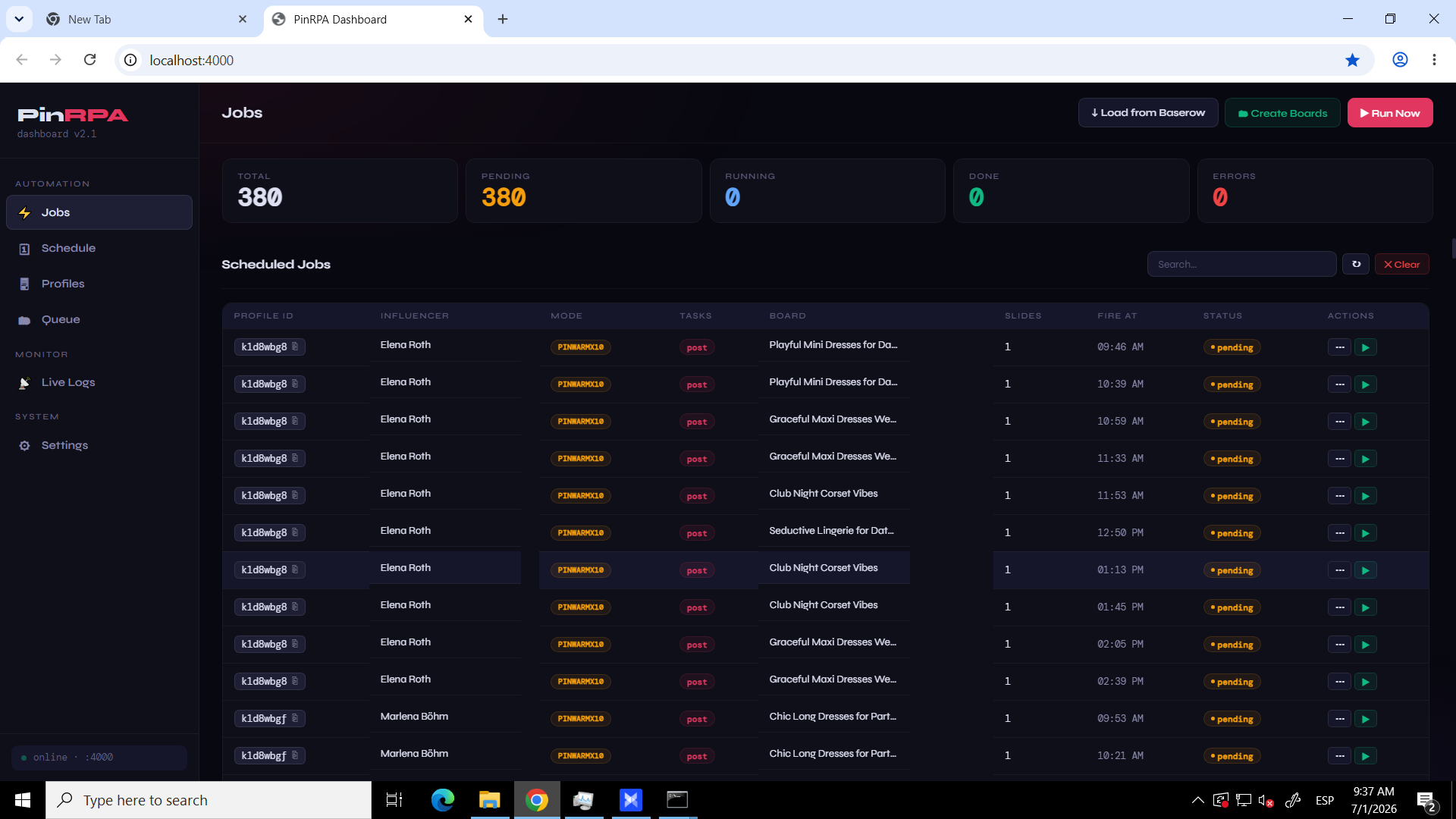
Task: Run the 09:53 AM Marlena Böhm job
Action: tap(1365, 719)
